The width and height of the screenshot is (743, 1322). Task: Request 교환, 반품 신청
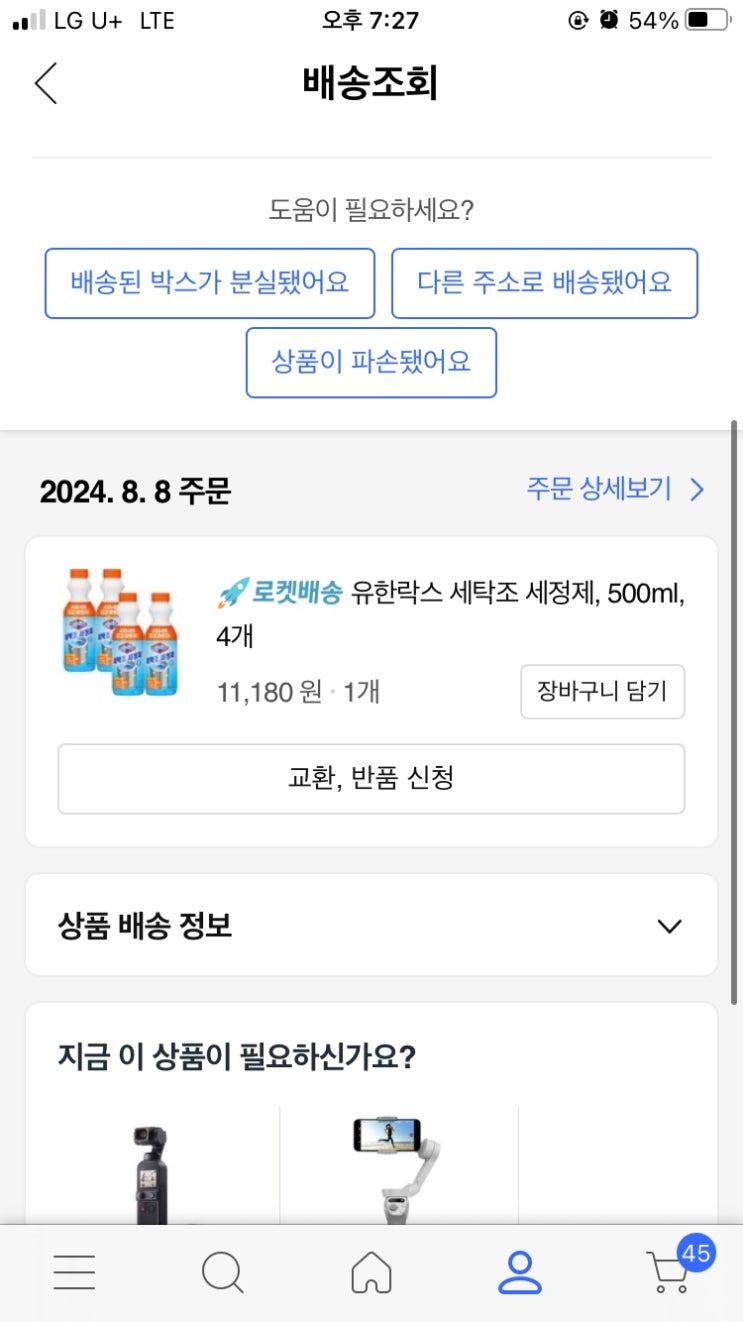pyautogui.click(x=371, y=779)
